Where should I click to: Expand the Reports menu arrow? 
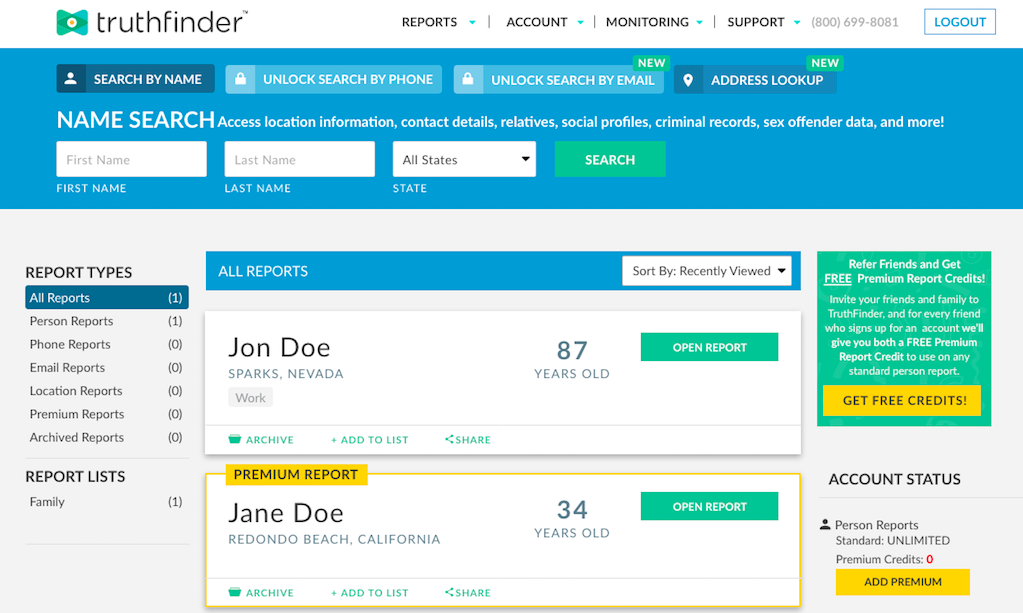[472, 23]
